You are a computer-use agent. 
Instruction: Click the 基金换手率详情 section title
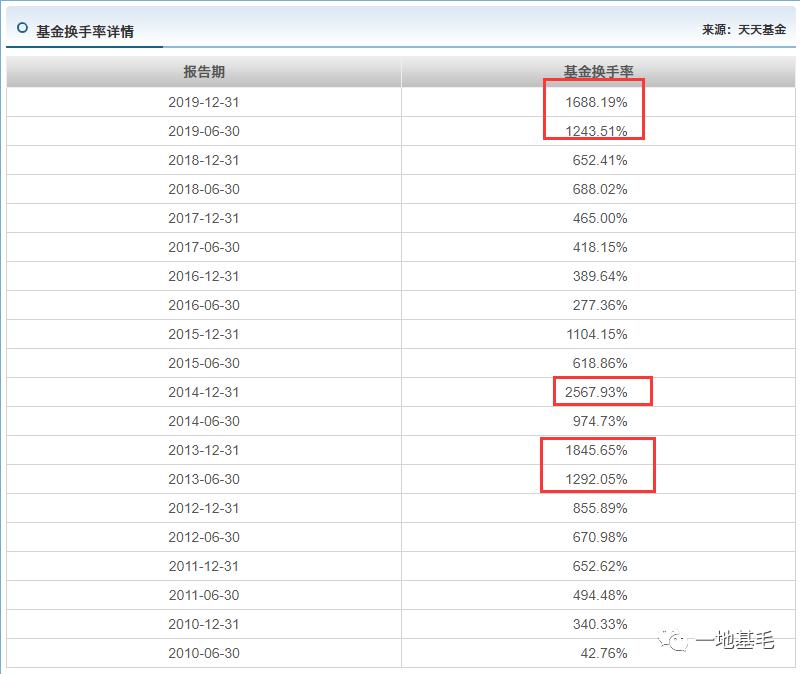pos(85,32)
